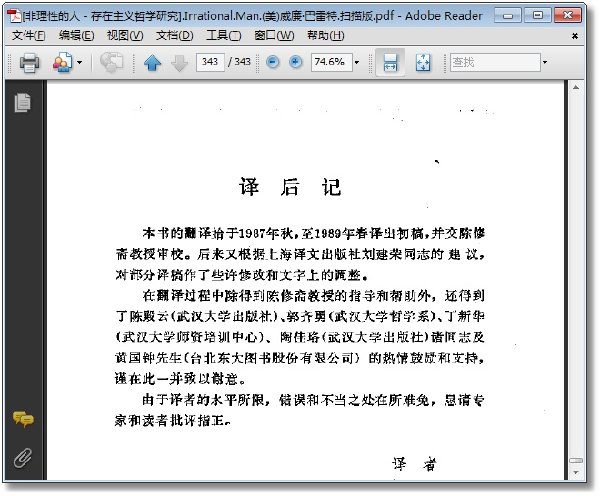Go to previous page with blue up arrow

point(152,62)
